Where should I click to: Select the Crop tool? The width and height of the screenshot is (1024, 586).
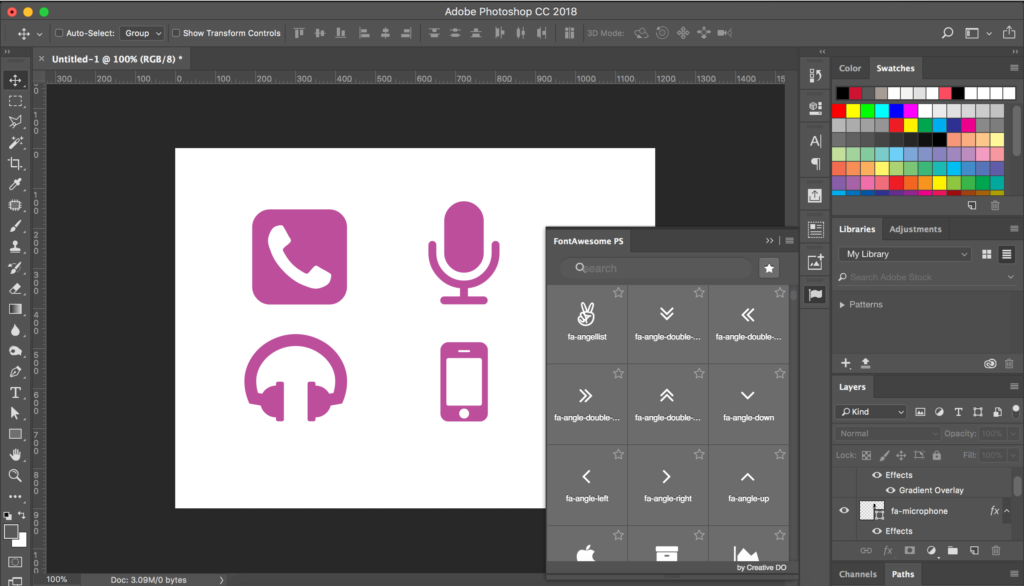tap(15, 163)
